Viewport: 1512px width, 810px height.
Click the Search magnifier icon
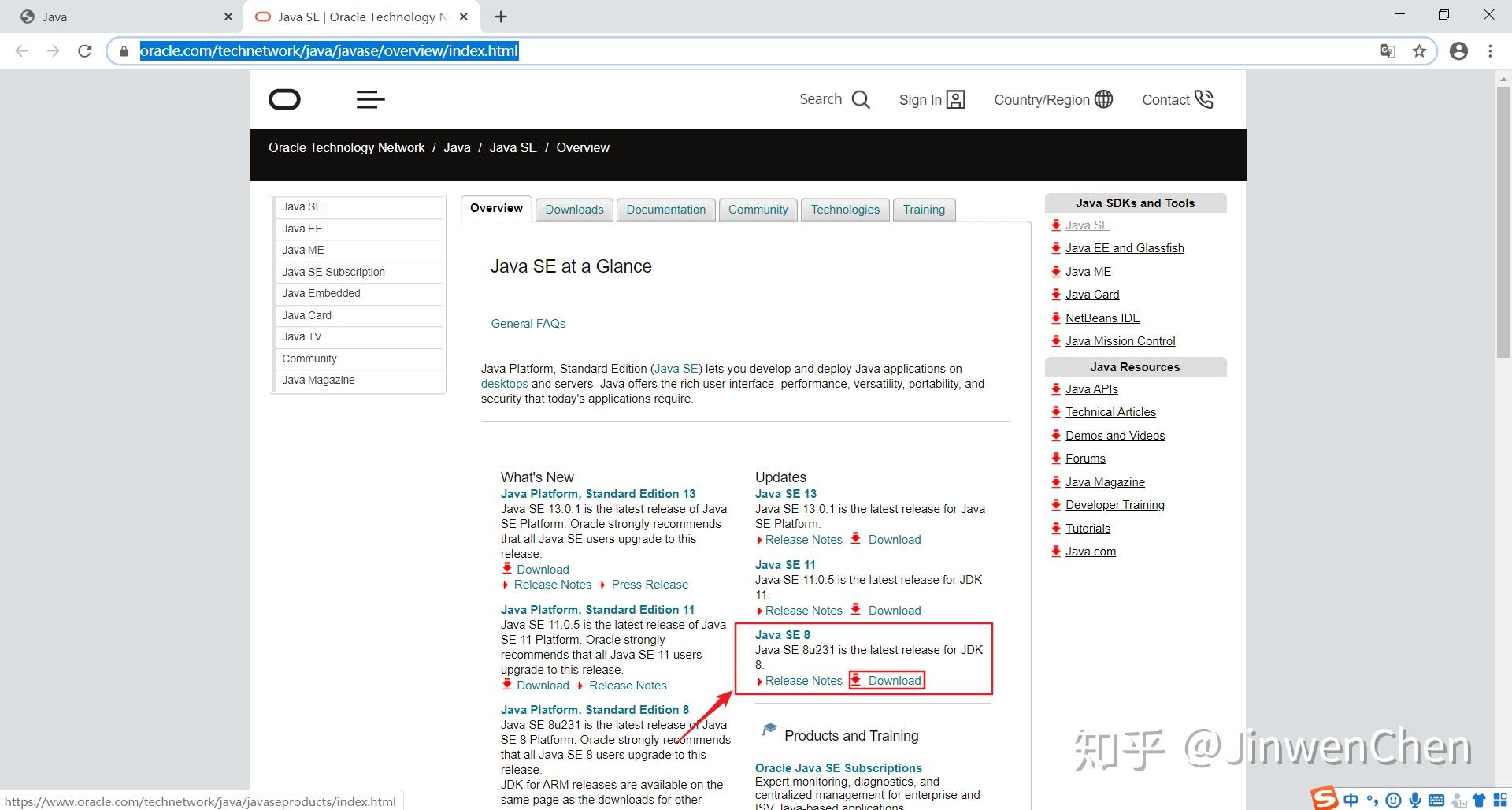(861, 100)
